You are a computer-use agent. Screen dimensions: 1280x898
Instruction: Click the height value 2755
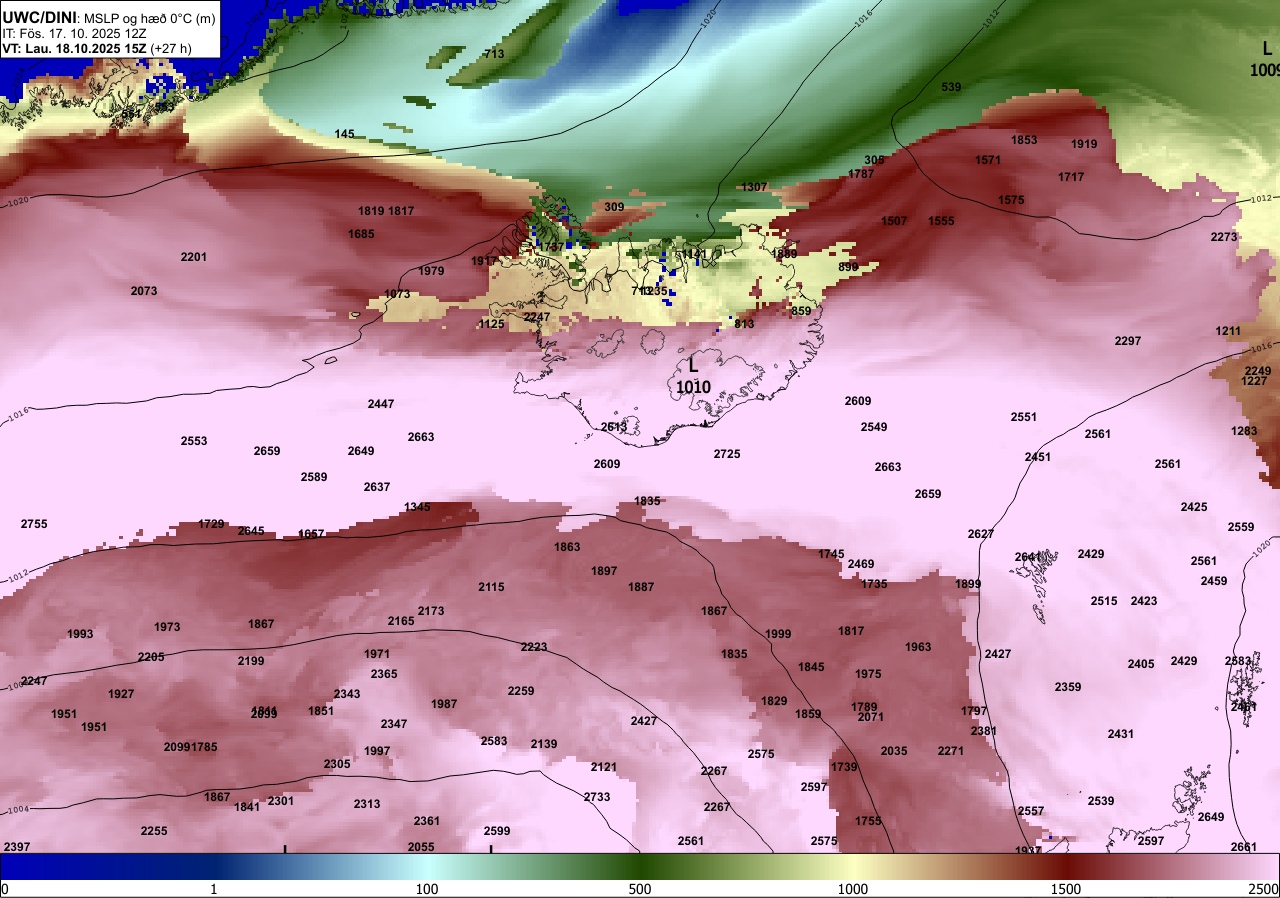[x=34, y=524]
